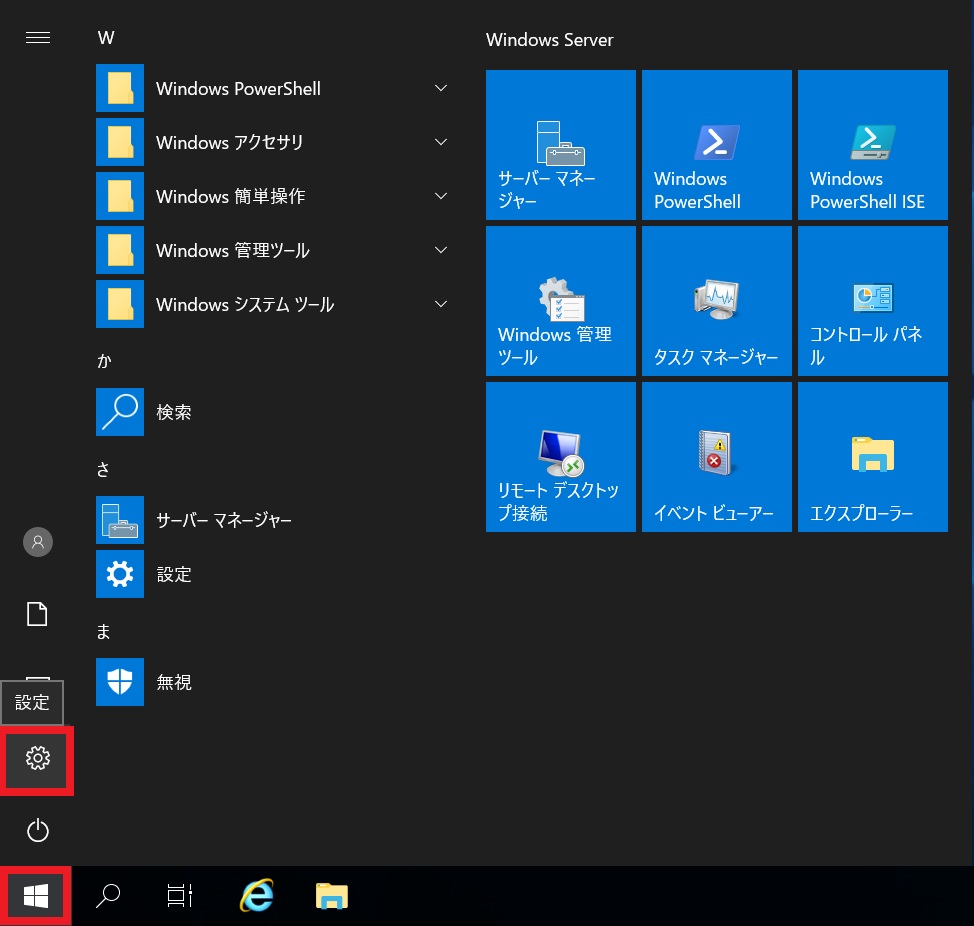
Task: Open the Windows PowerShell ISE tile
Action: pos(872,145)
